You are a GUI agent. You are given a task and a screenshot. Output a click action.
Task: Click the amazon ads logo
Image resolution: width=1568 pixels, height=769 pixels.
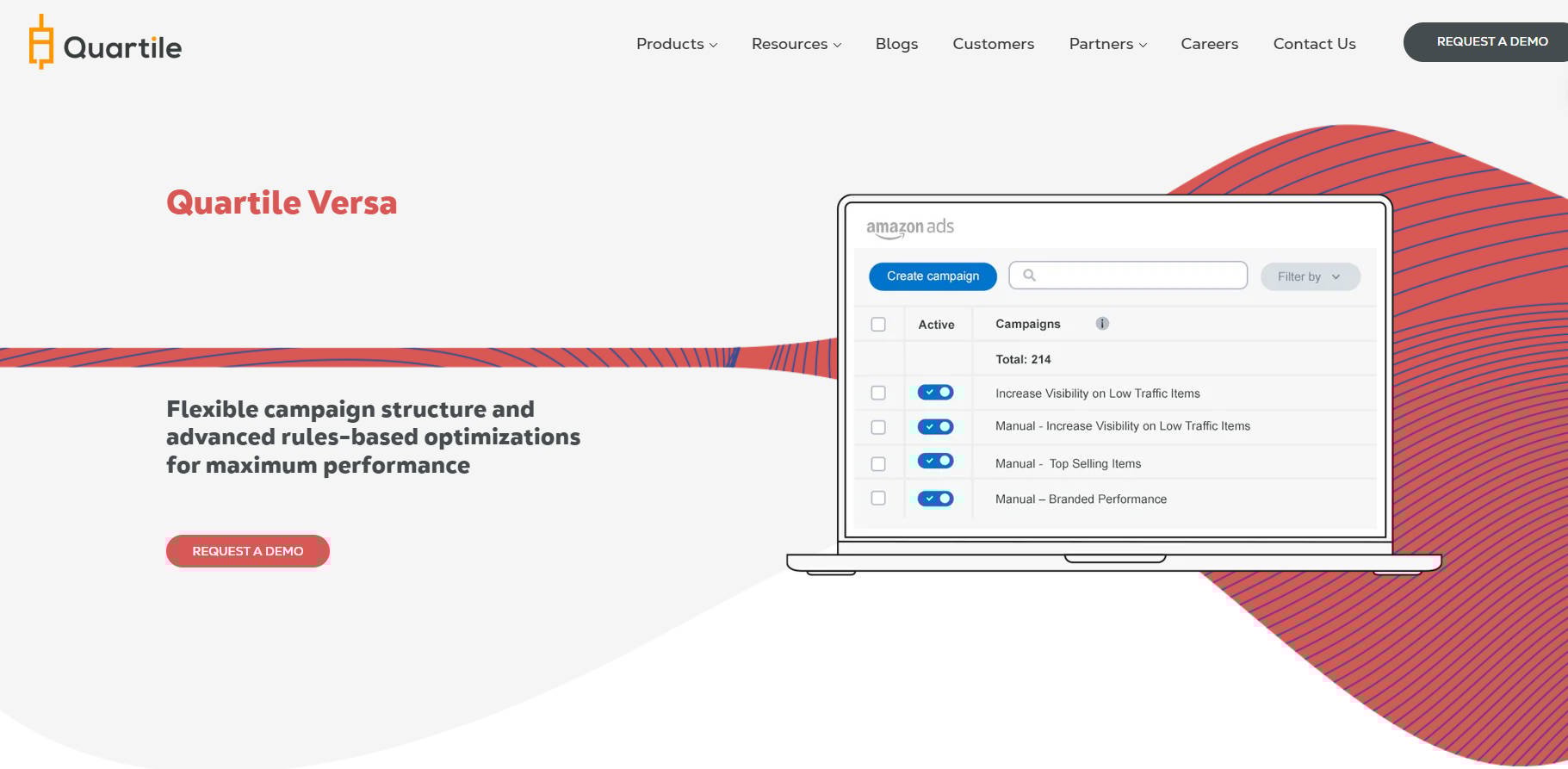click(909, 227)
